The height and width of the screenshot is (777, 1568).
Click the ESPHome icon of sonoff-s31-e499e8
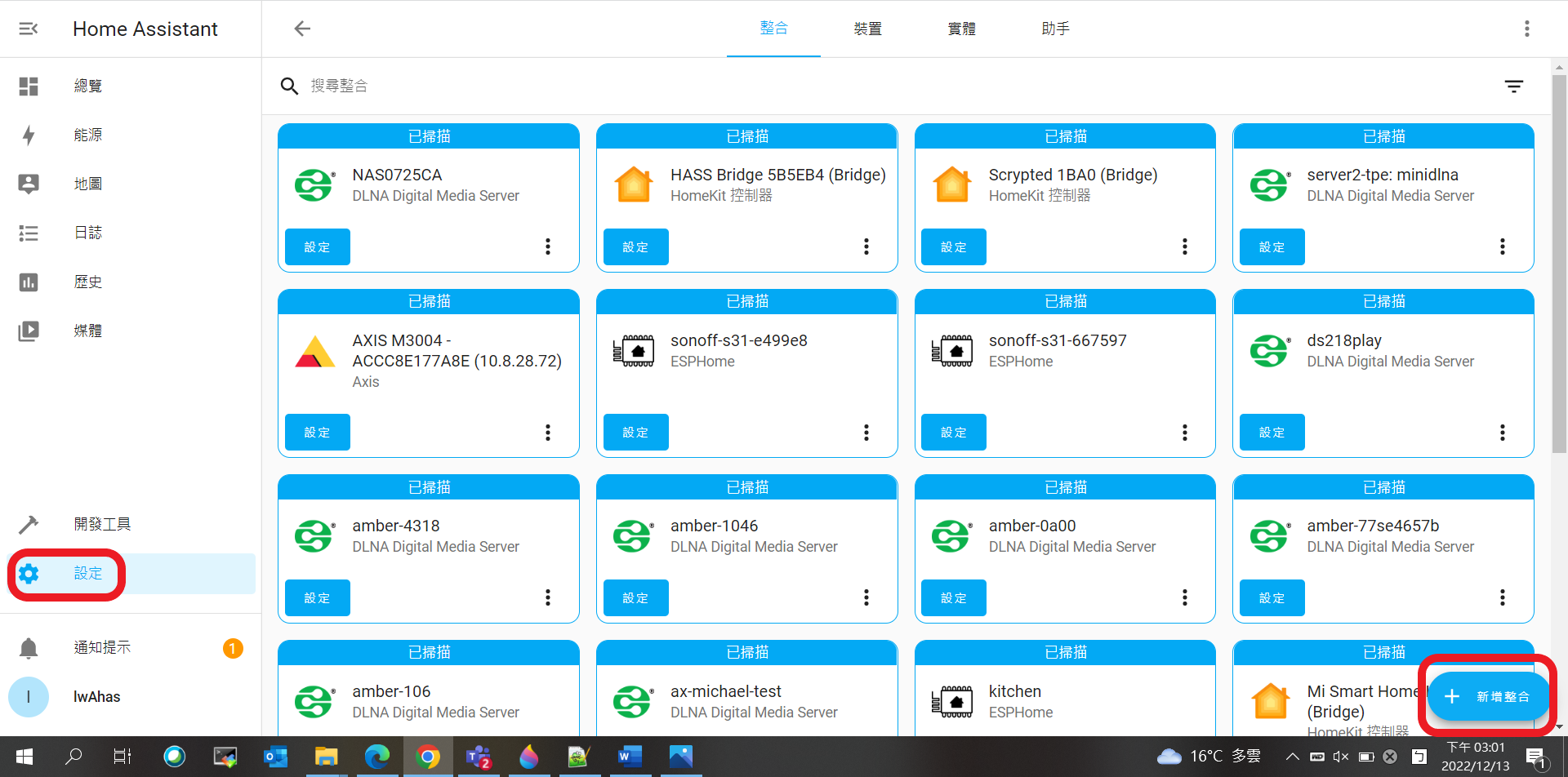633,351
